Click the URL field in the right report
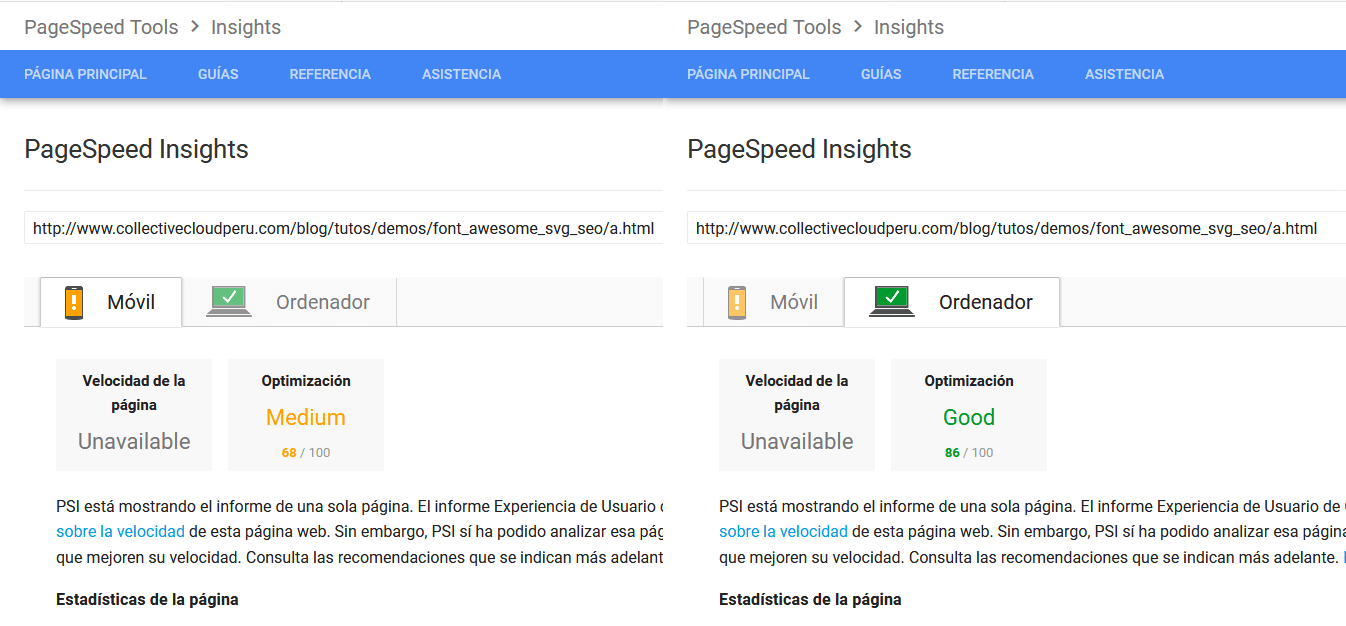 [1016, 228]
